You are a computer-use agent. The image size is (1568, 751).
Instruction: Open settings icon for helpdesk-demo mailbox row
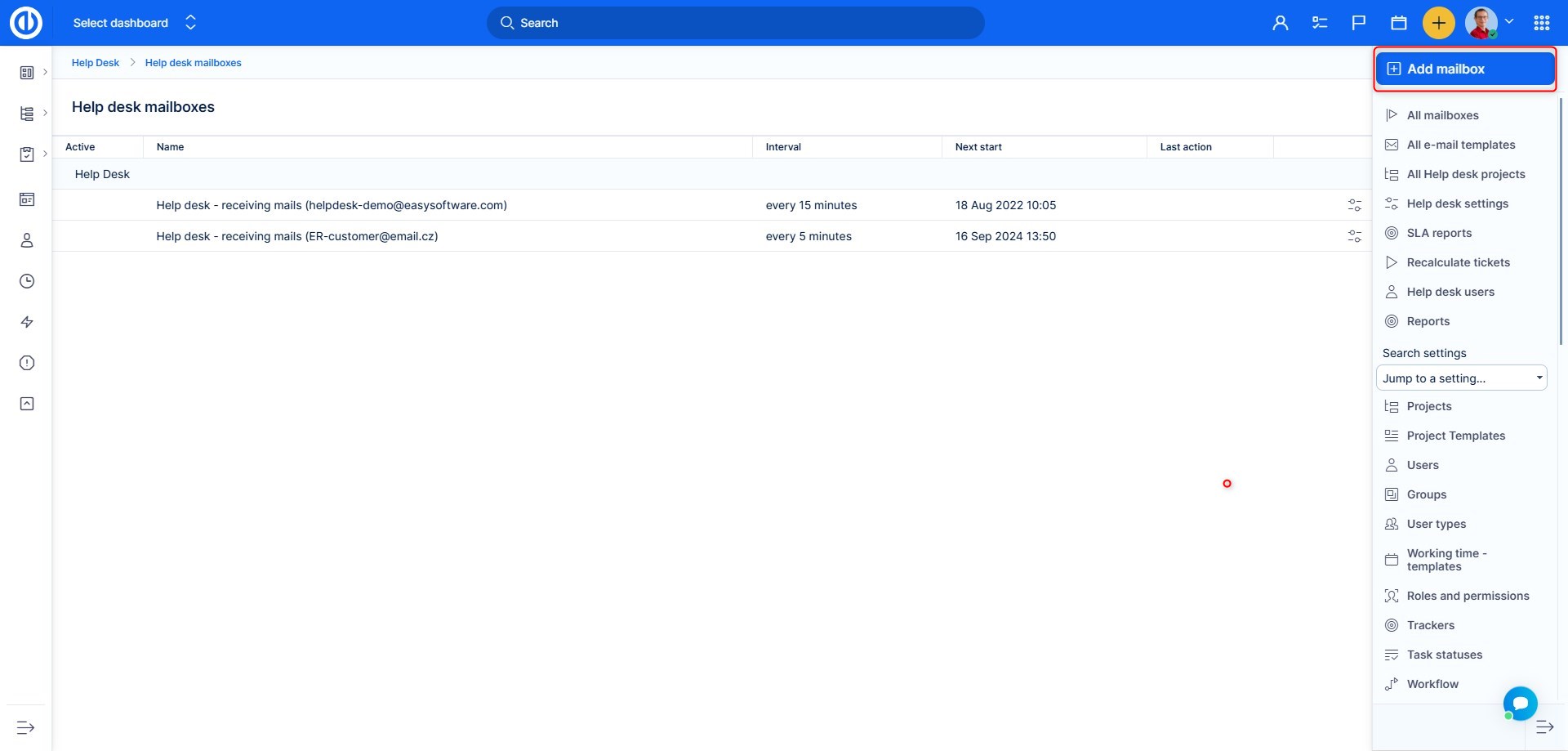click(x=1354, y=205)
